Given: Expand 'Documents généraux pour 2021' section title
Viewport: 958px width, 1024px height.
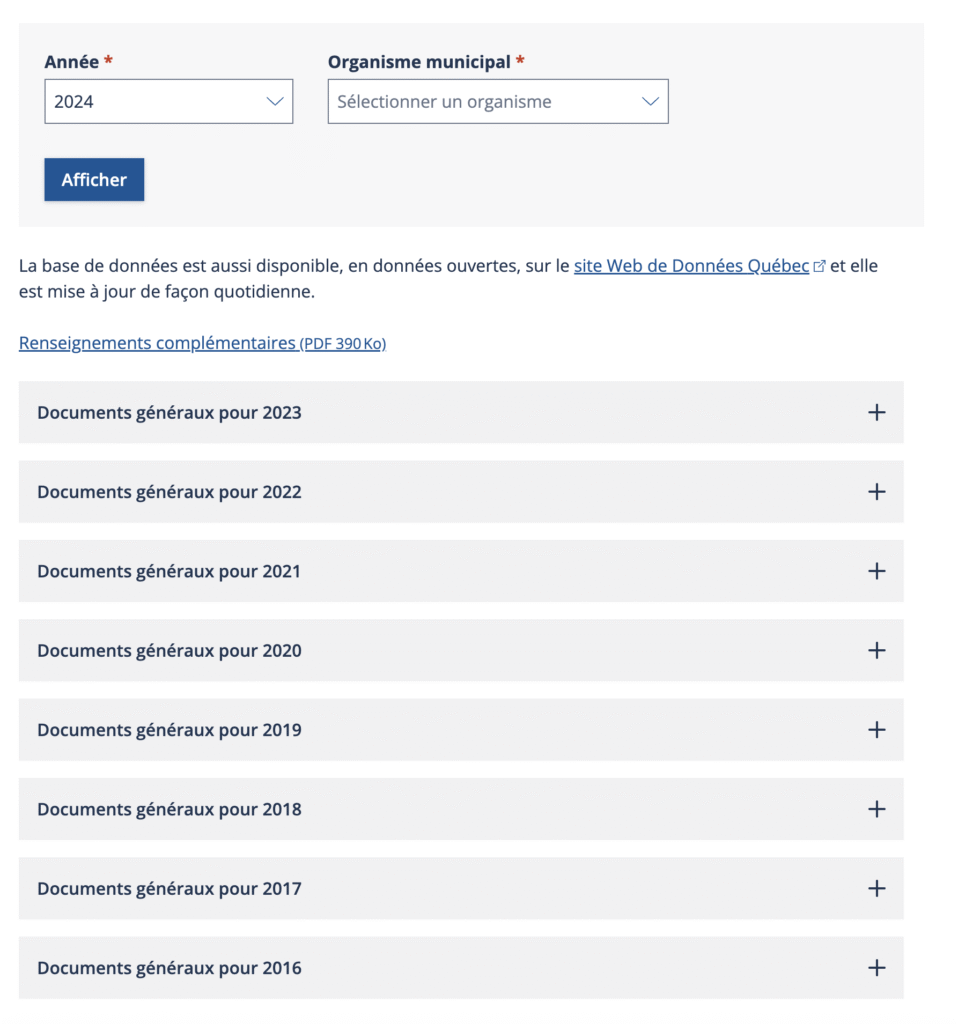Looking at the screenshot, I should 169,572.
